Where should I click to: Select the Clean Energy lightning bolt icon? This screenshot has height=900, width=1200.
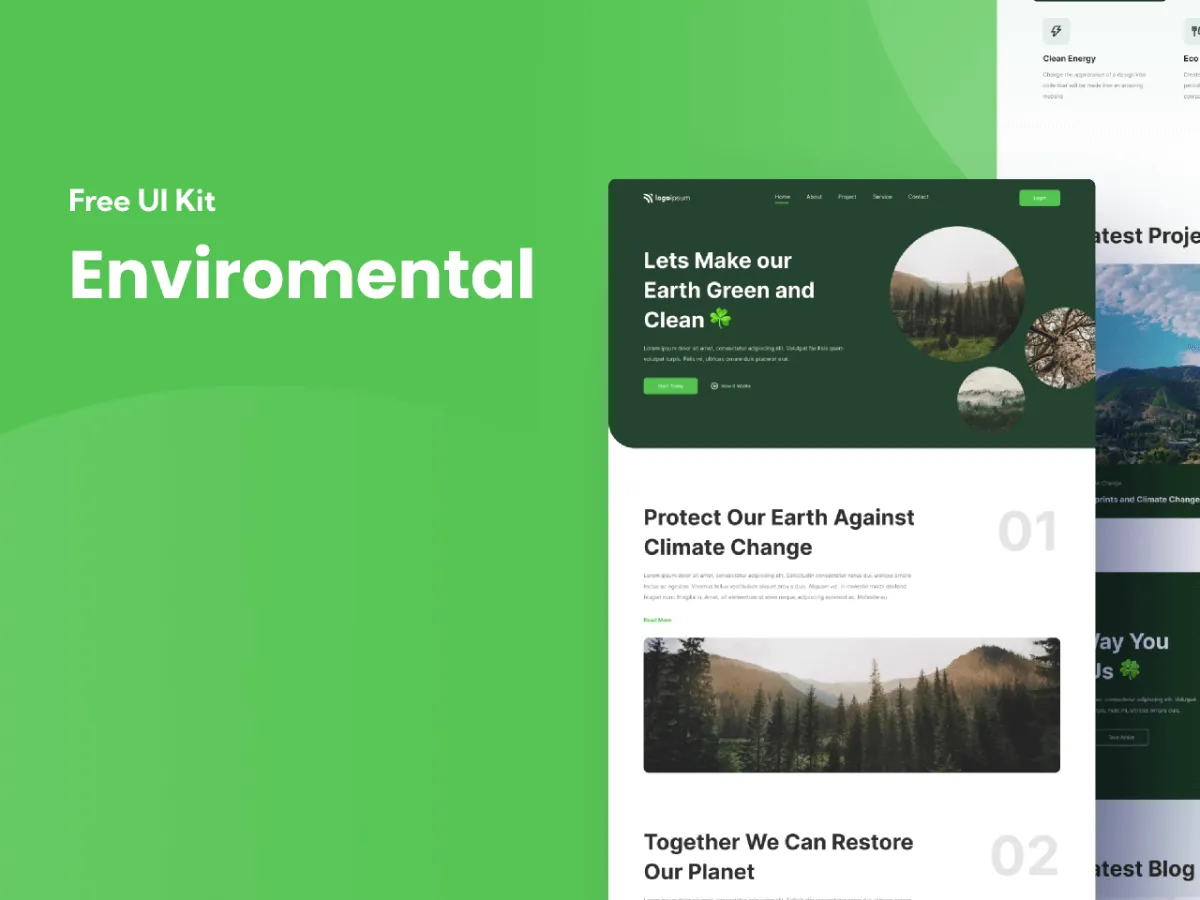tap(1057, 31)
